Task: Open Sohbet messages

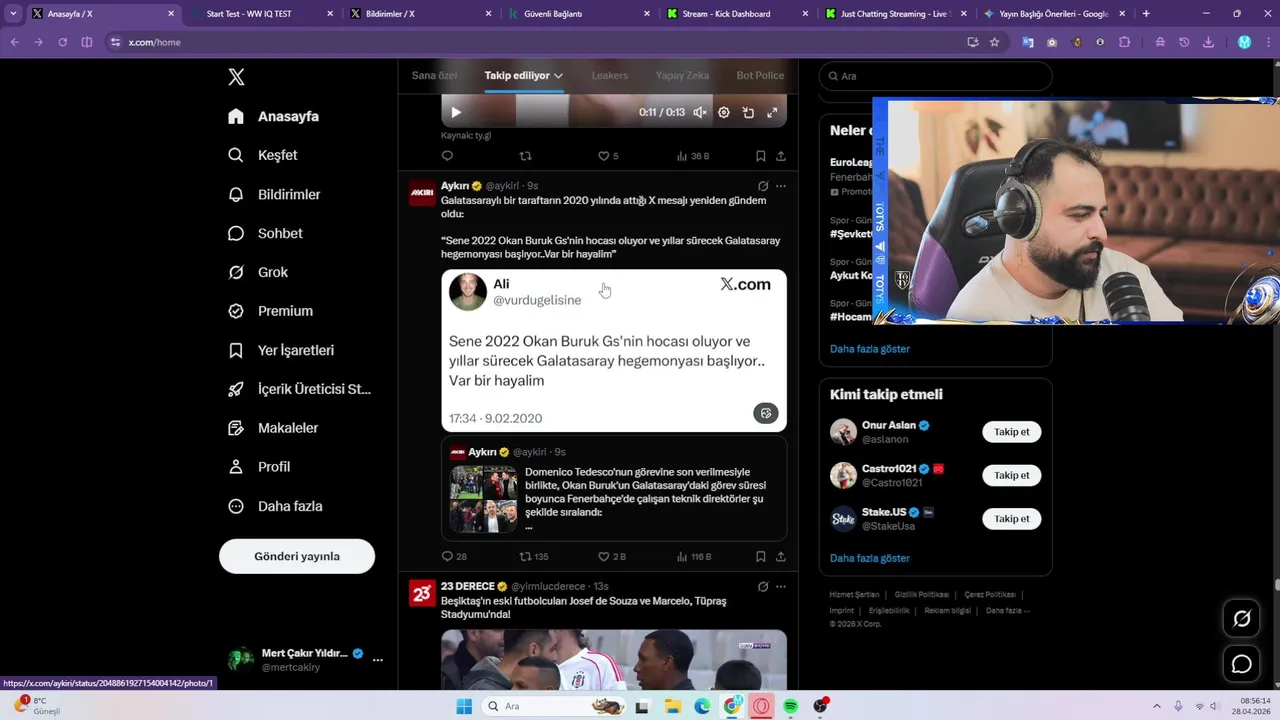Action: click(265, 233)
